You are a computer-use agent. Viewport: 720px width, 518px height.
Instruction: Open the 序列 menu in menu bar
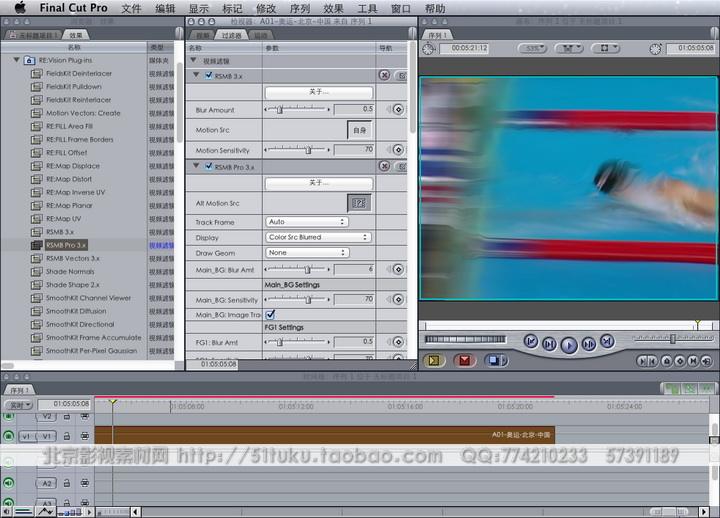coord(300,8)
